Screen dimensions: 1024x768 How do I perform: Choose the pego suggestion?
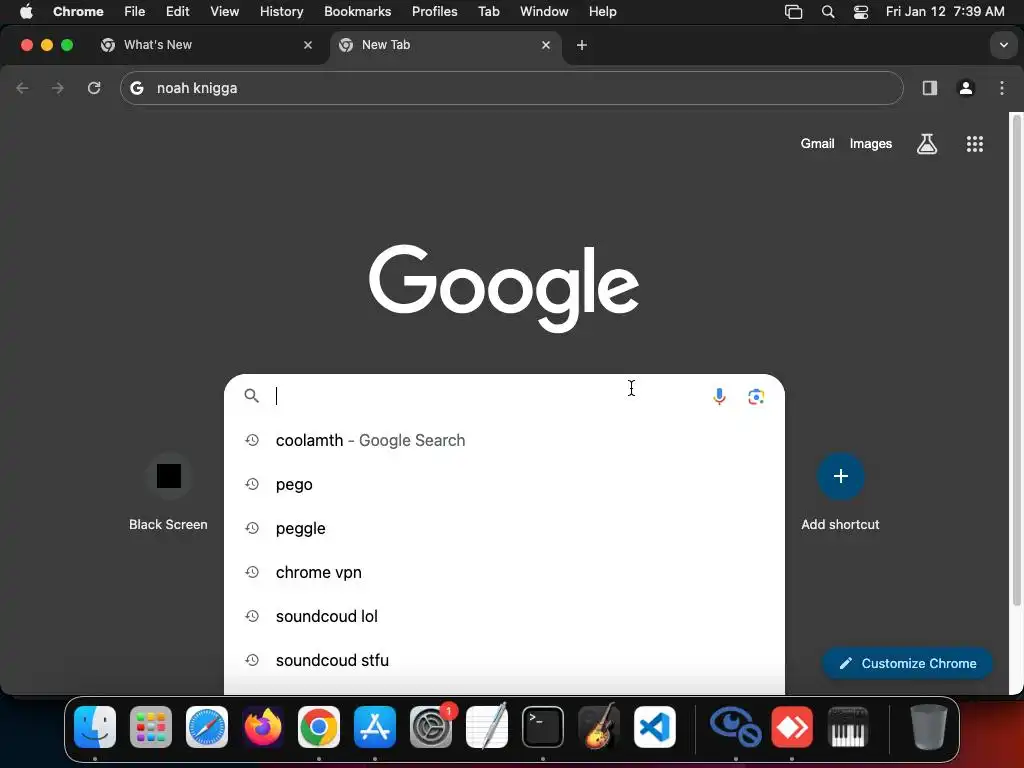(x=504, y=485)
